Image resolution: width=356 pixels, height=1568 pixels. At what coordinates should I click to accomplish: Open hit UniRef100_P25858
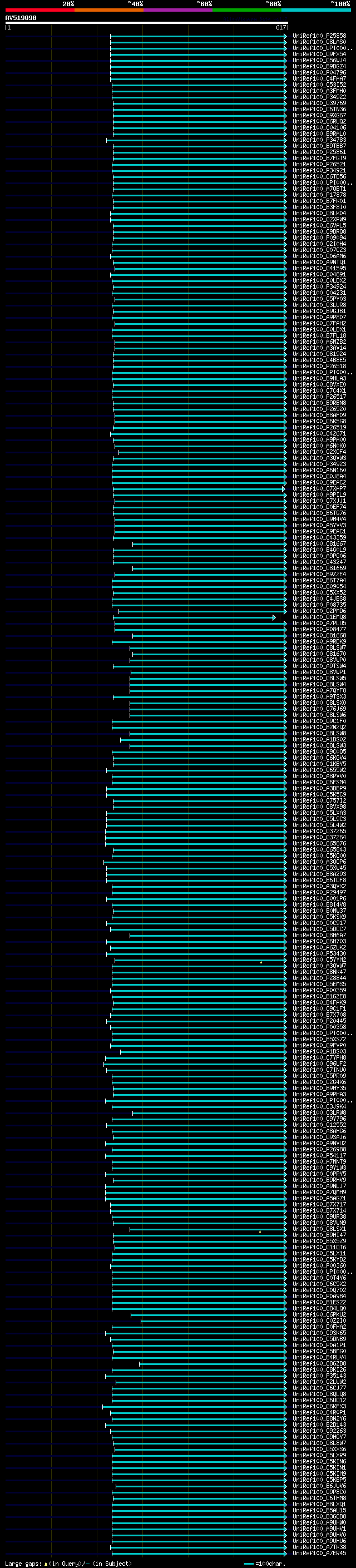(x=319, y=36)
